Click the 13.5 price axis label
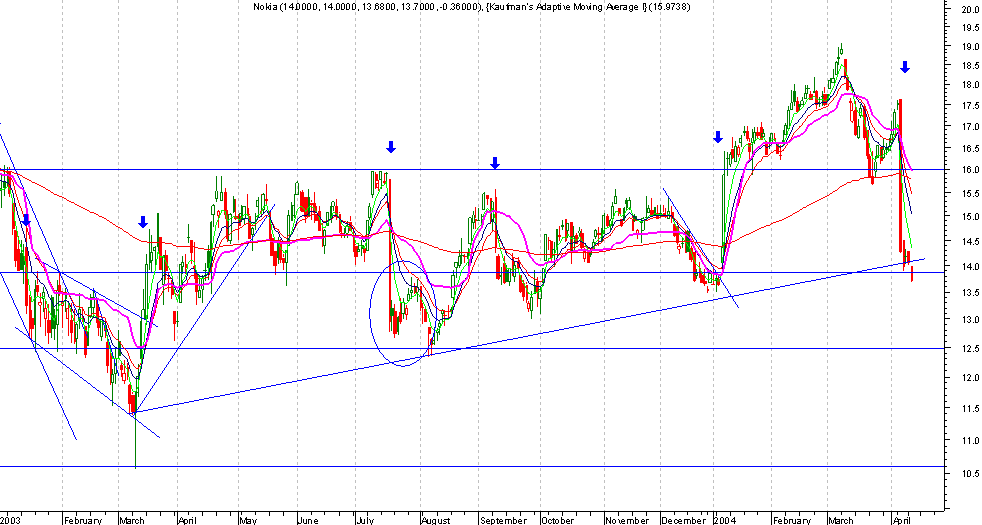The height and width of the screenshot is (525, 982). pyautogui.click(x=969, y=293)
